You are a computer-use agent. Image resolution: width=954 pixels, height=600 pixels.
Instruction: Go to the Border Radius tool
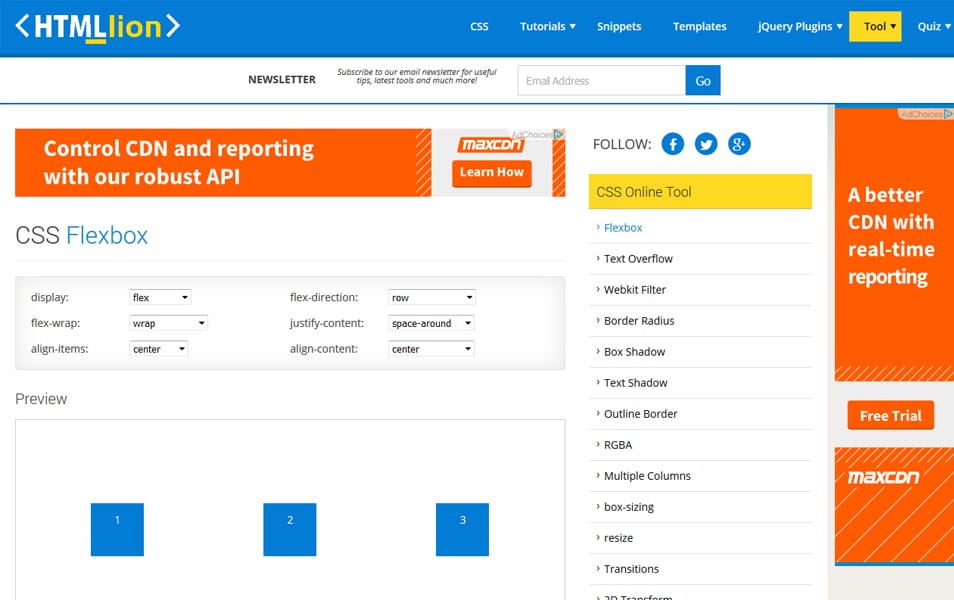coord(639,321)
